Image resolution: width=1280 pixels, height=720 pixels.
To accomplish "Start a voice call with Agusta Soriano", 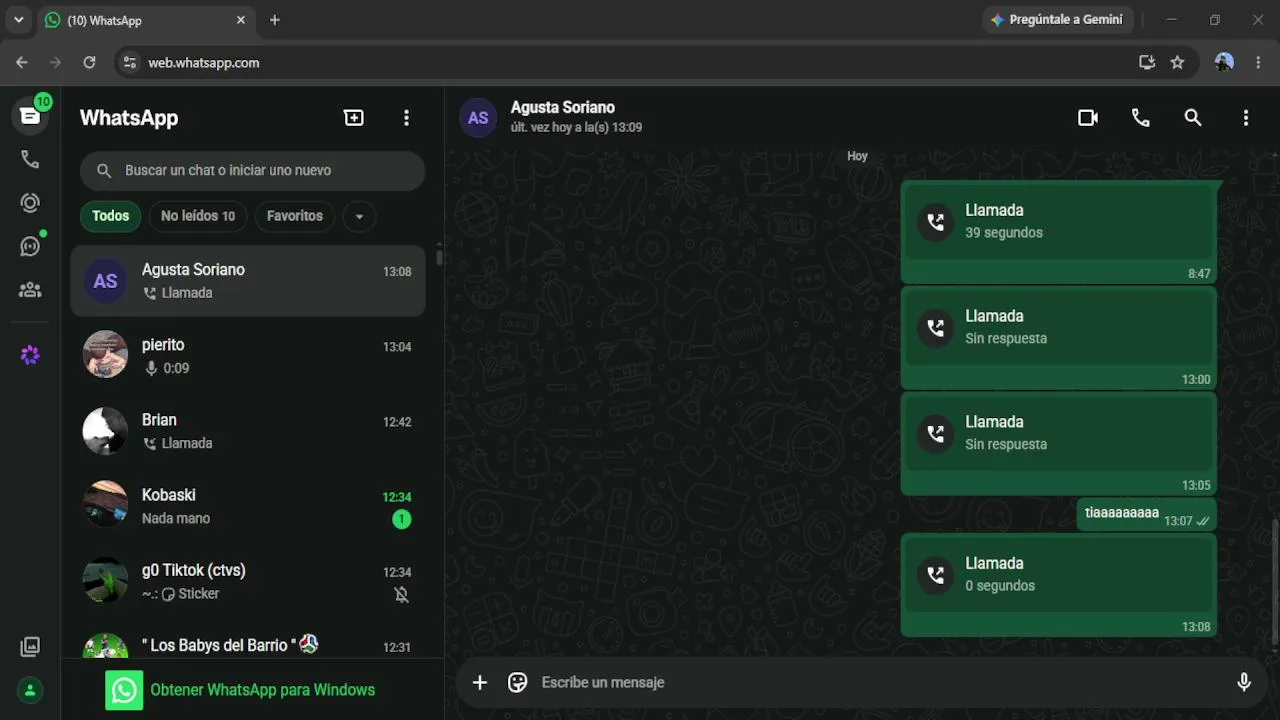I will 1140,118.
